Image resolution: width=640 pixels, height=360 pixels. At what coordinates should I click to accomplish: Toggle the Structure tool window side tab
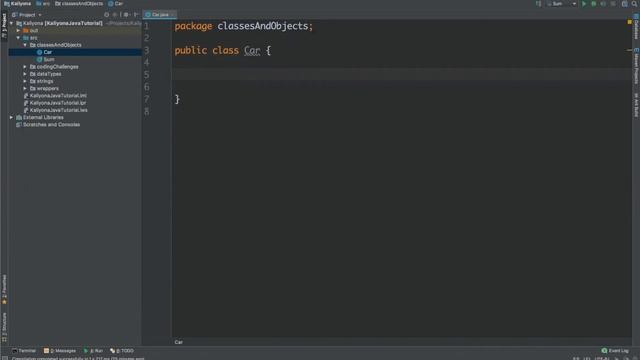[4, 327]
